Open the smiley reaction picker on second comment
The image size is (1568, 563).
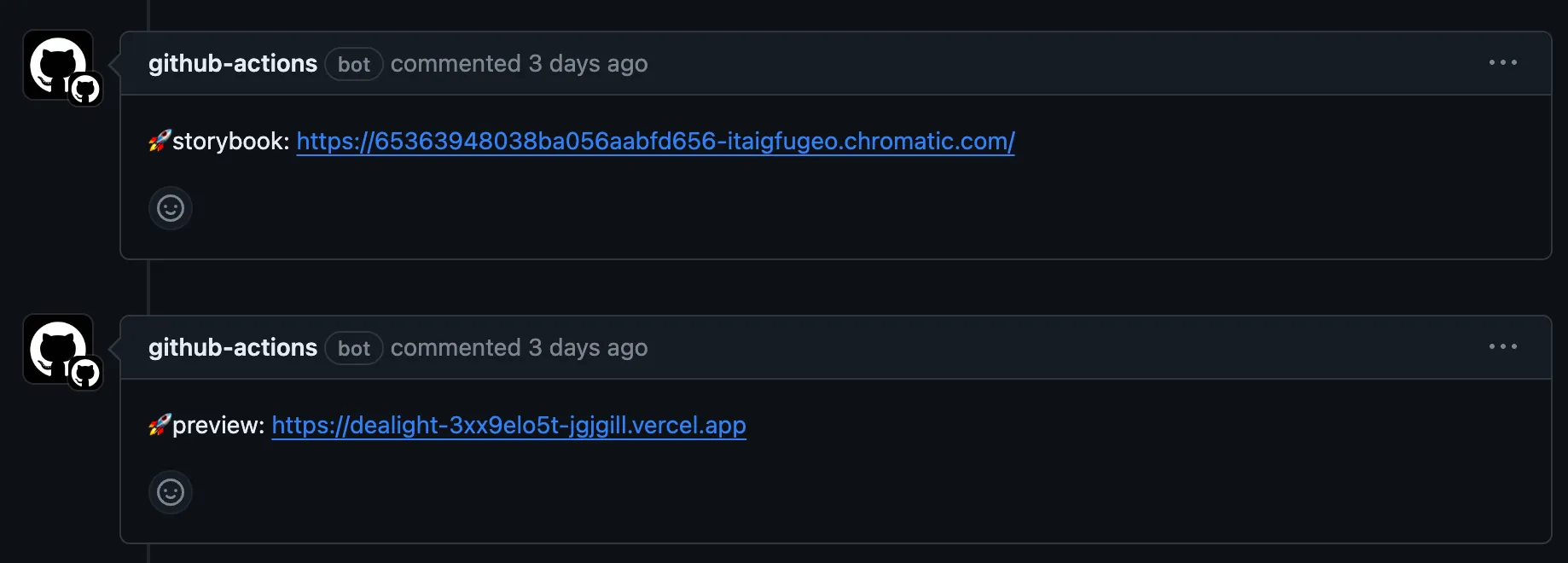pos(171,492)
